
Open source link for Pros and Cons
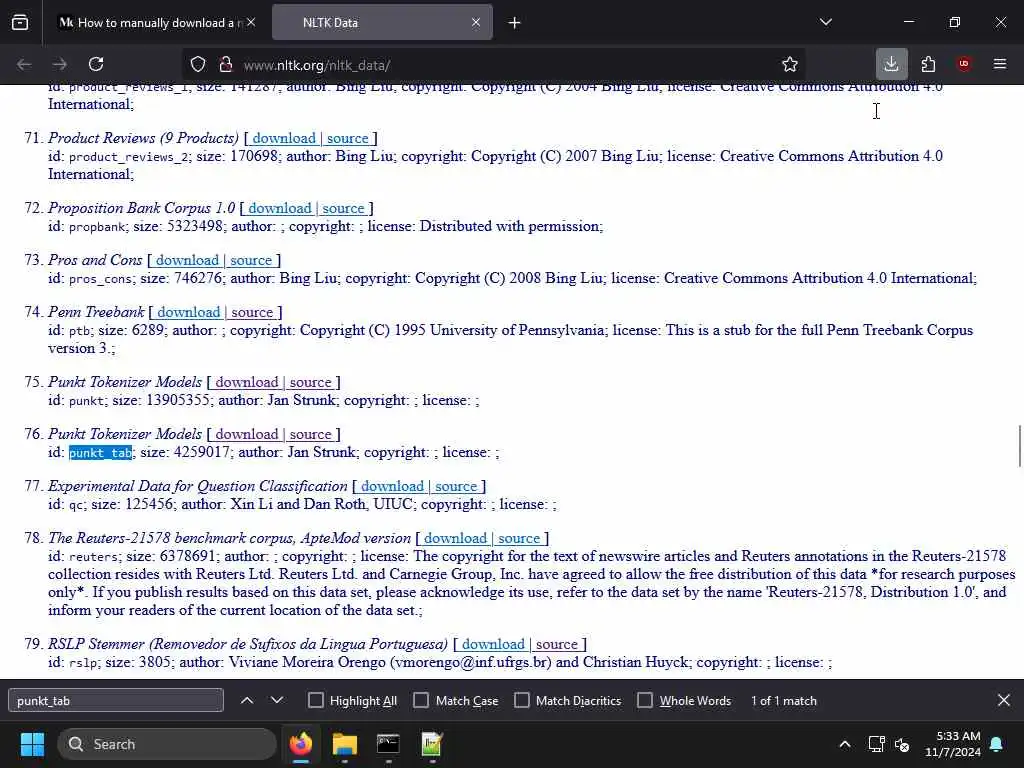click(x=251, y=261)
